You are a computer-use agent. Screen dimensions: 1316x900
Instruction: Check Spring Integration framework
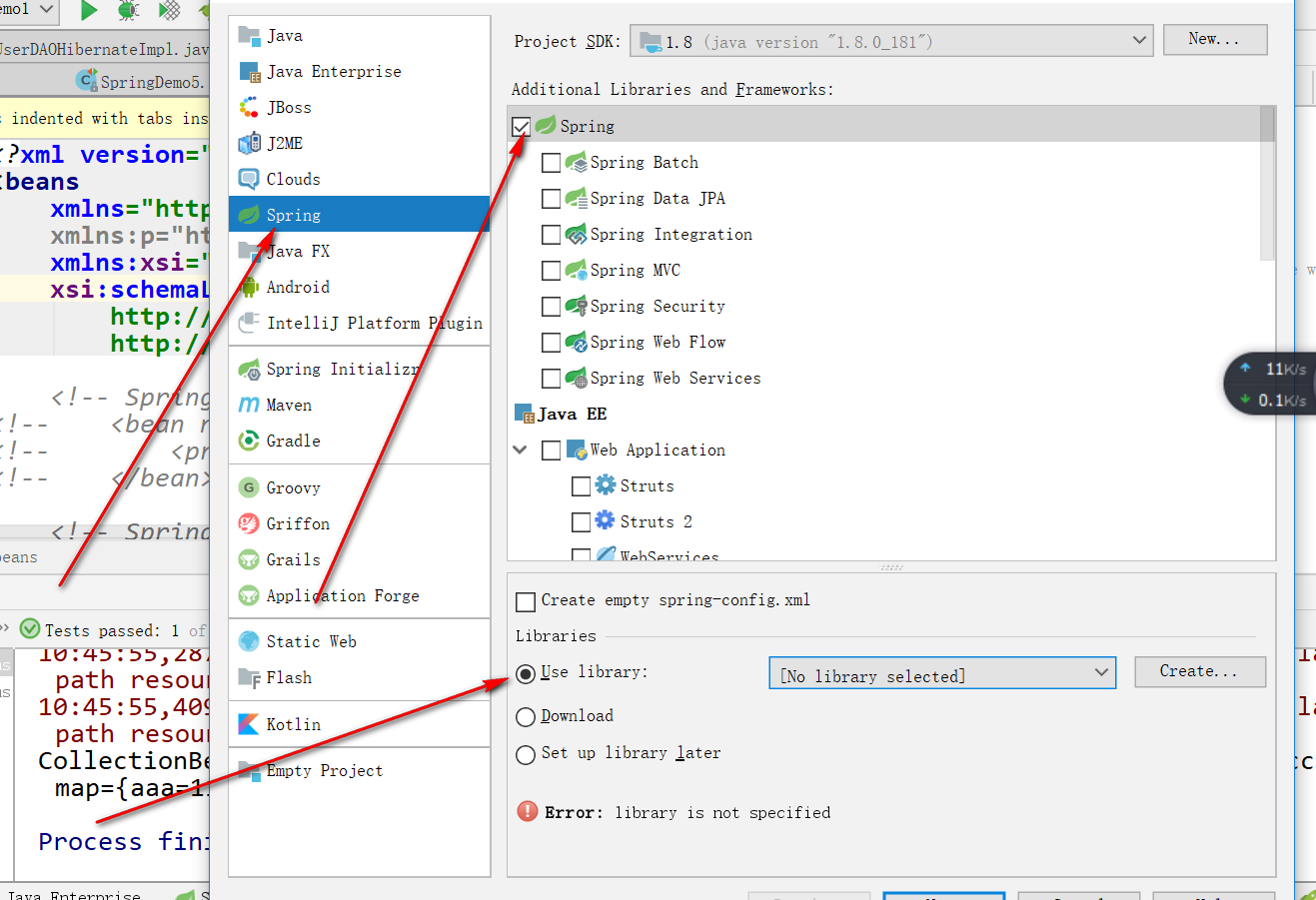[551, 235]
